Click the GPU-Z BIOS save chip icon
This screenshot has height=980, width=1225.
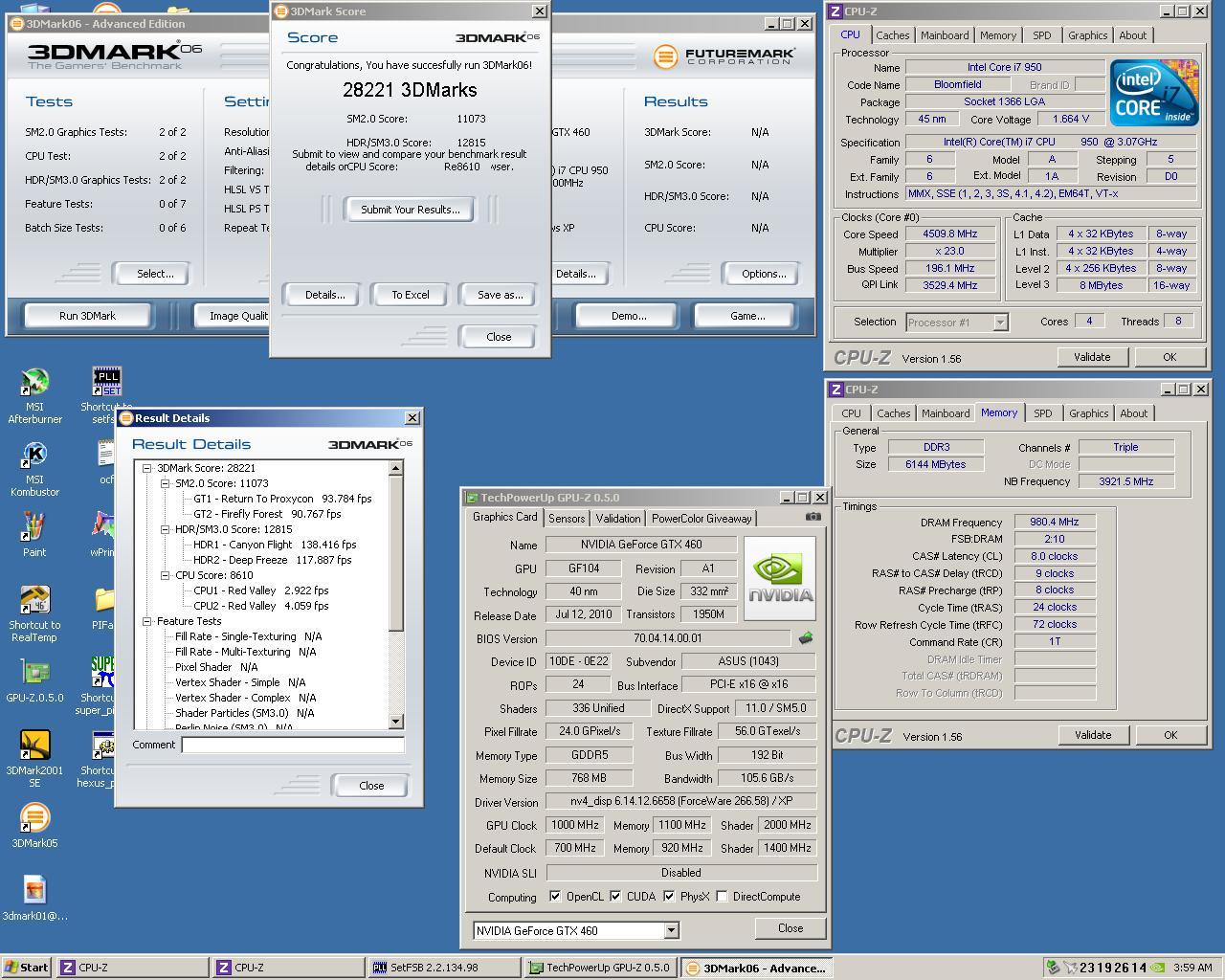(x=806, y=638)
